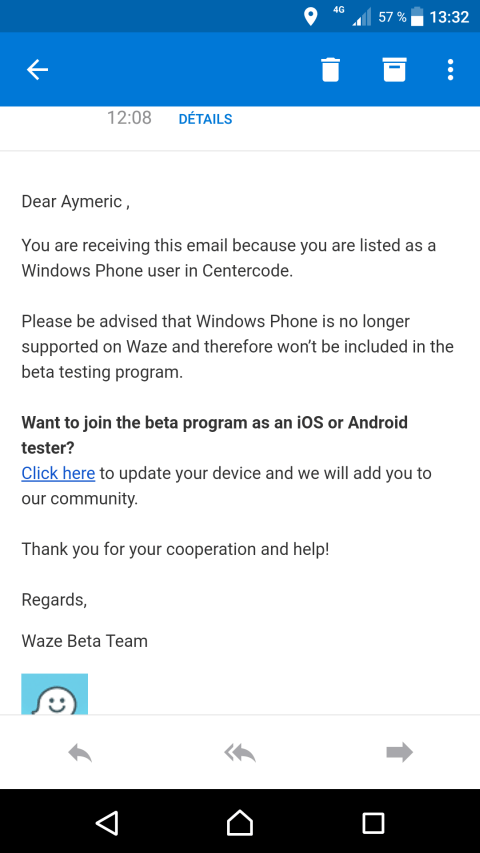Image resolution: width=480 pixels, height=853 pixels.
Task: Tap Android back navigation triangle
Action: pos(107,823)
